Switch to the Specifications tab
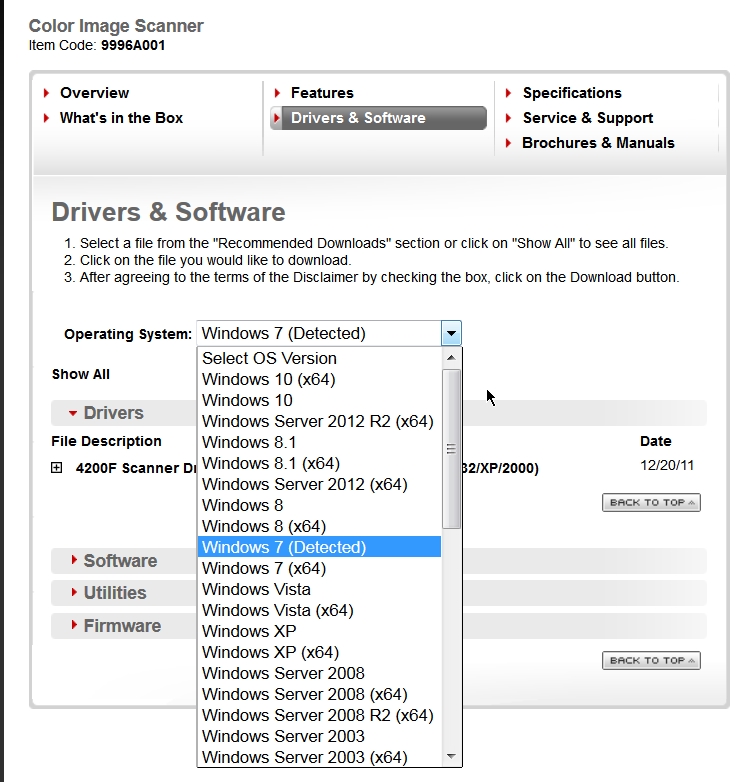This screenshot has height=782, width=745. pyautogui.click(x=571, y=93)
